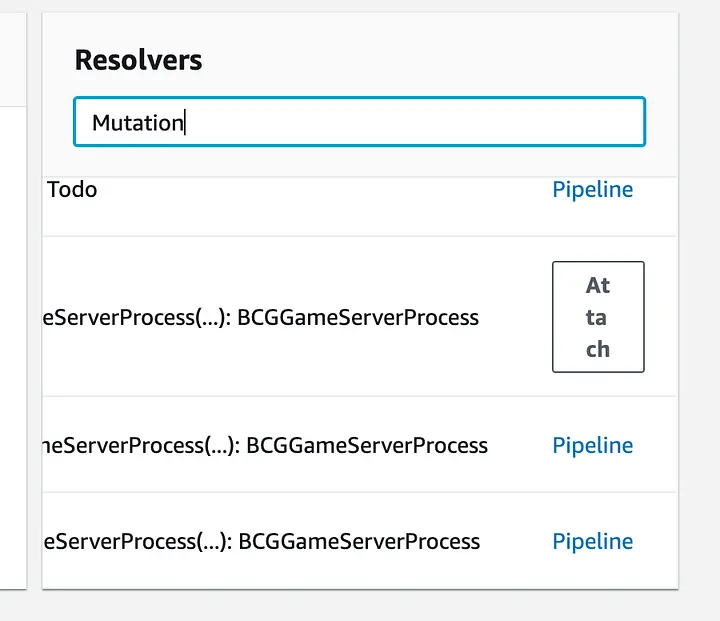720x621 pixels.
Task: Click empty space between Todo and its Pipeline link
Action: tap(320, 189)
